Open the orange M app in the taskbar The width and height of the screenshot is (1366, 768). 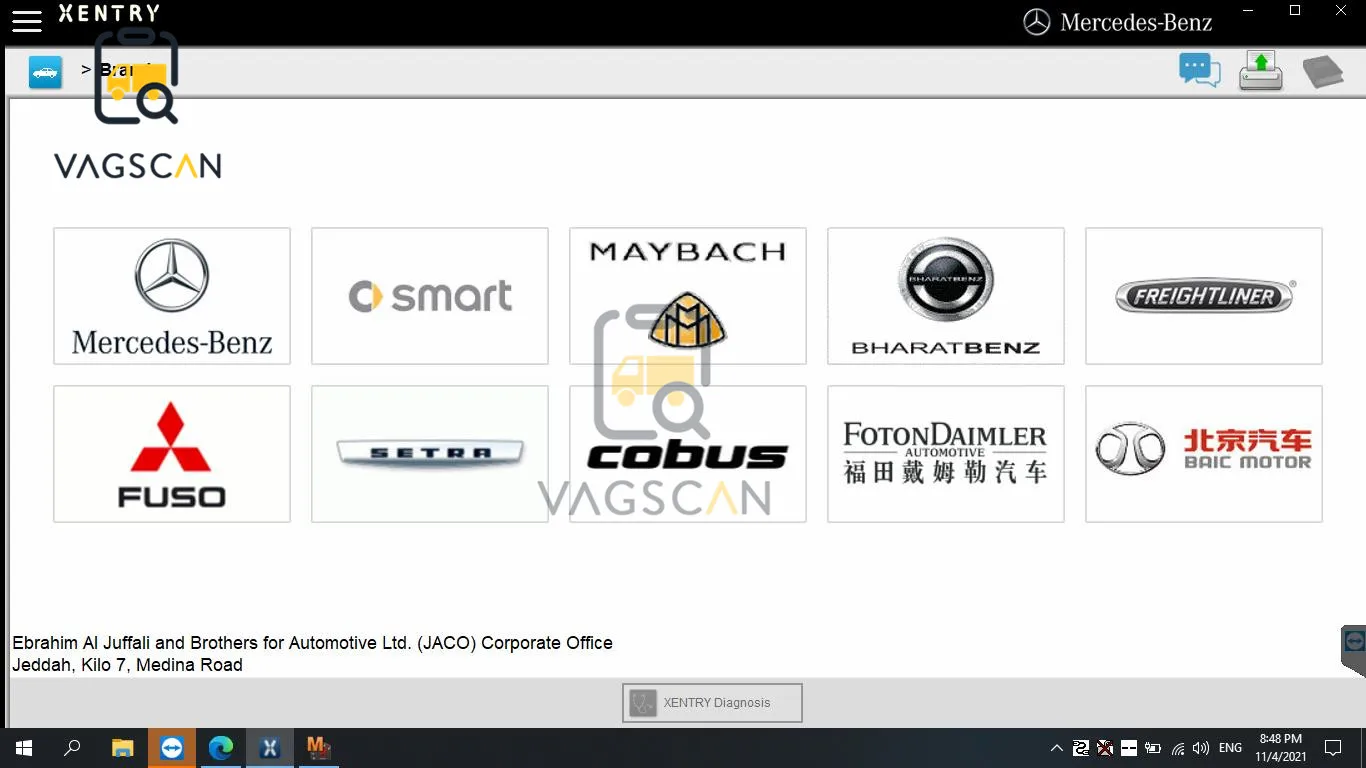319,748
